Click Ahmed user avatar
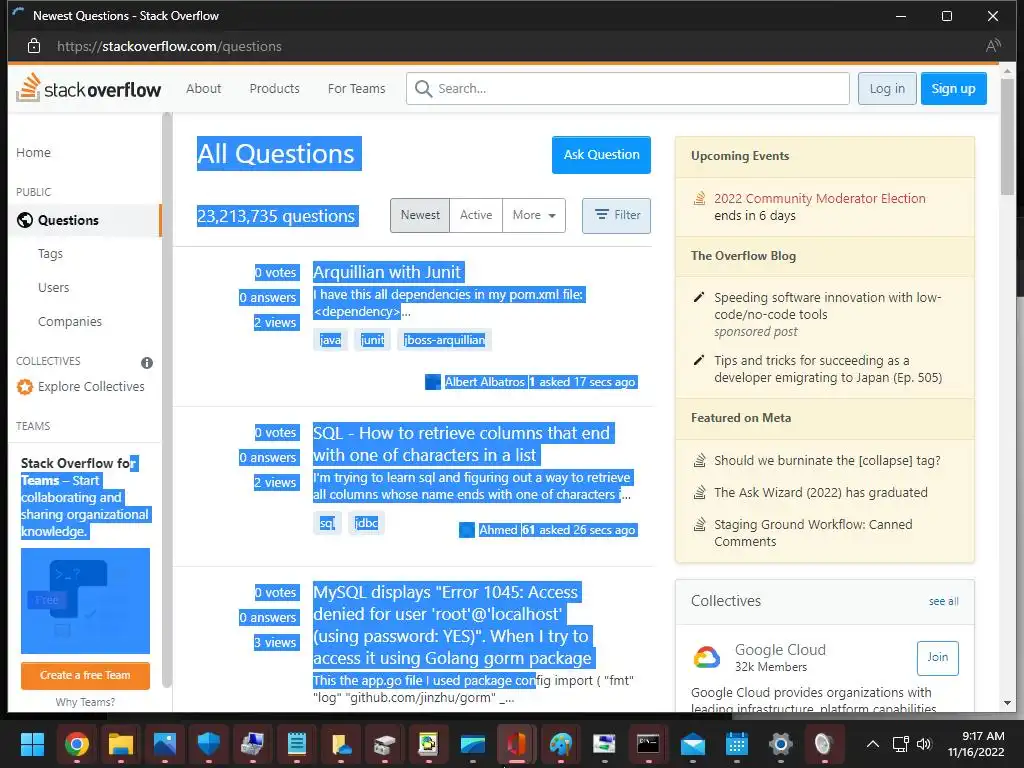The height and width of the screenshot is (768, 1024). [x=466, y=530]
